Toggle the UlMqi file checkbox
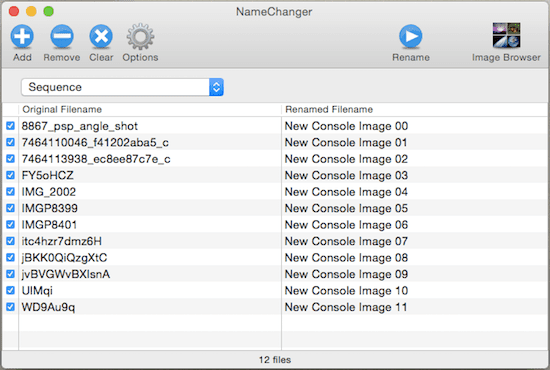 click(x=11, y=290)
